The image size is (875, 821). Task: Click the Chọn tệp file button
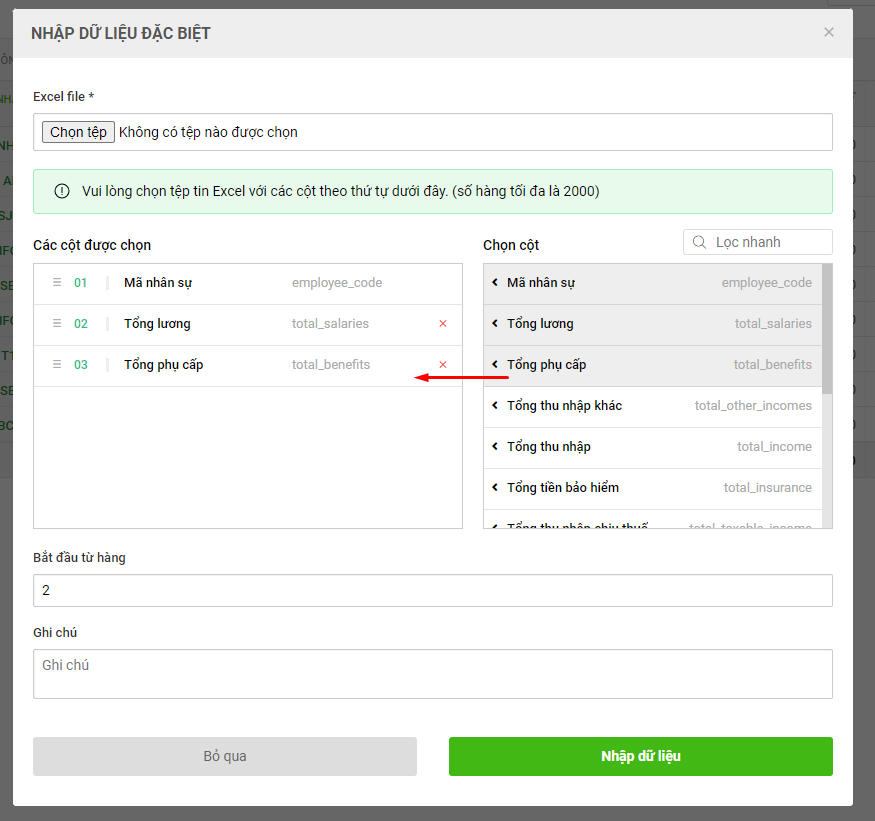[78, 132]
